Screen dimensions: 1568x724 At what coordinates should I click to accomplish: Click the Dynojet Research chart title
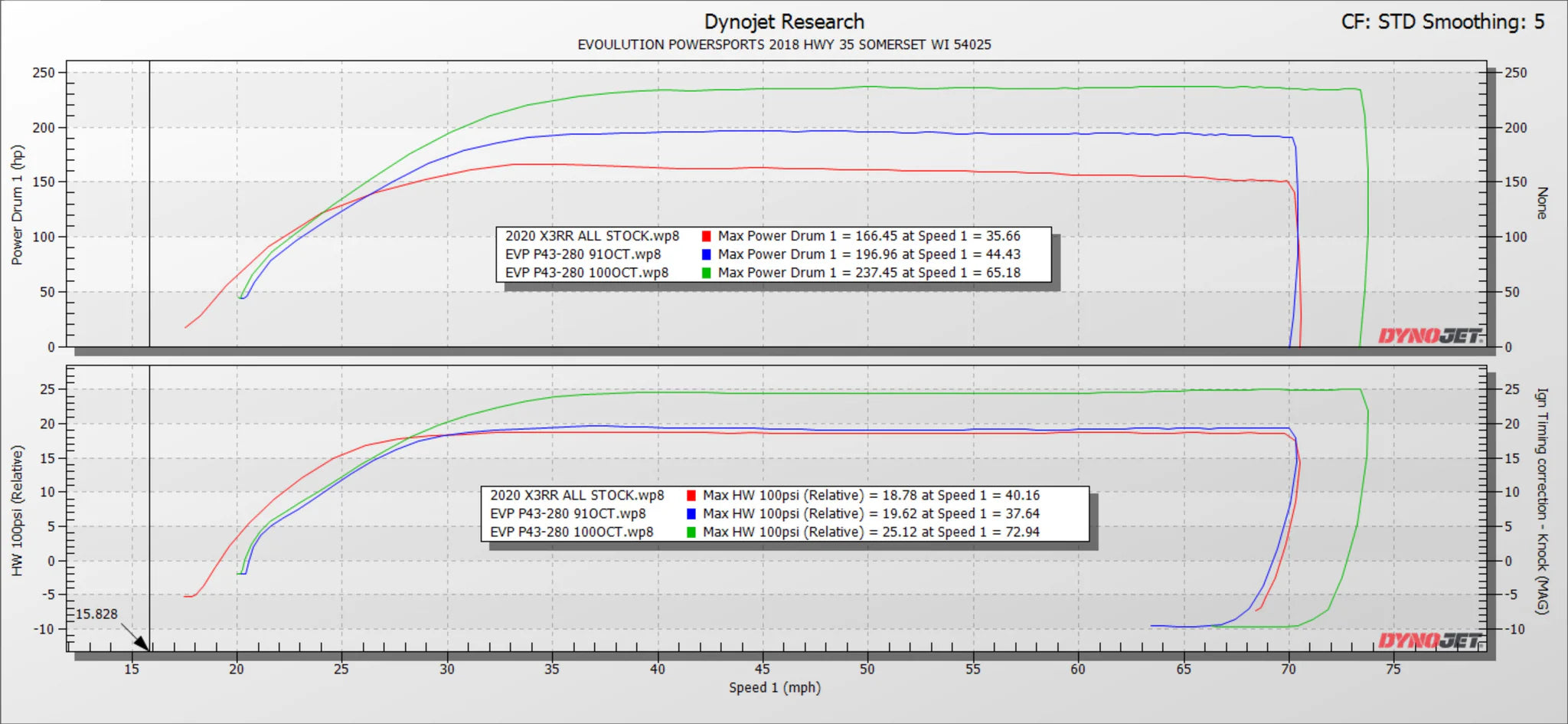(x=784, y=21)
